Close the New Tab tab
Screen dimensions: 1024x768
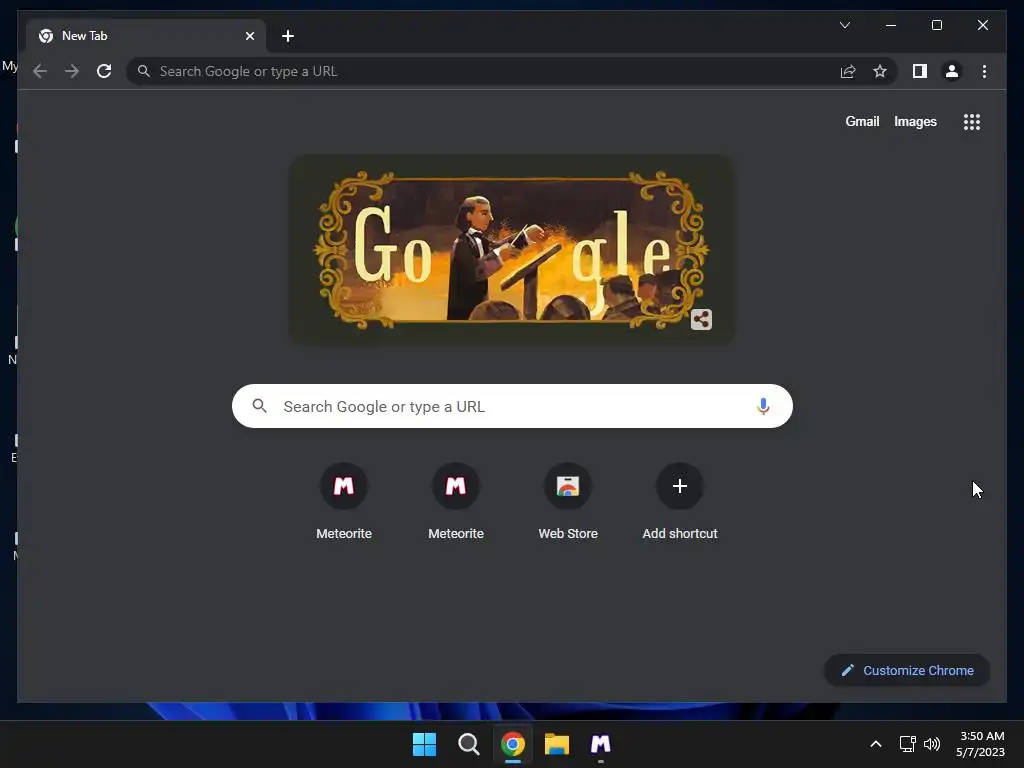249,36
